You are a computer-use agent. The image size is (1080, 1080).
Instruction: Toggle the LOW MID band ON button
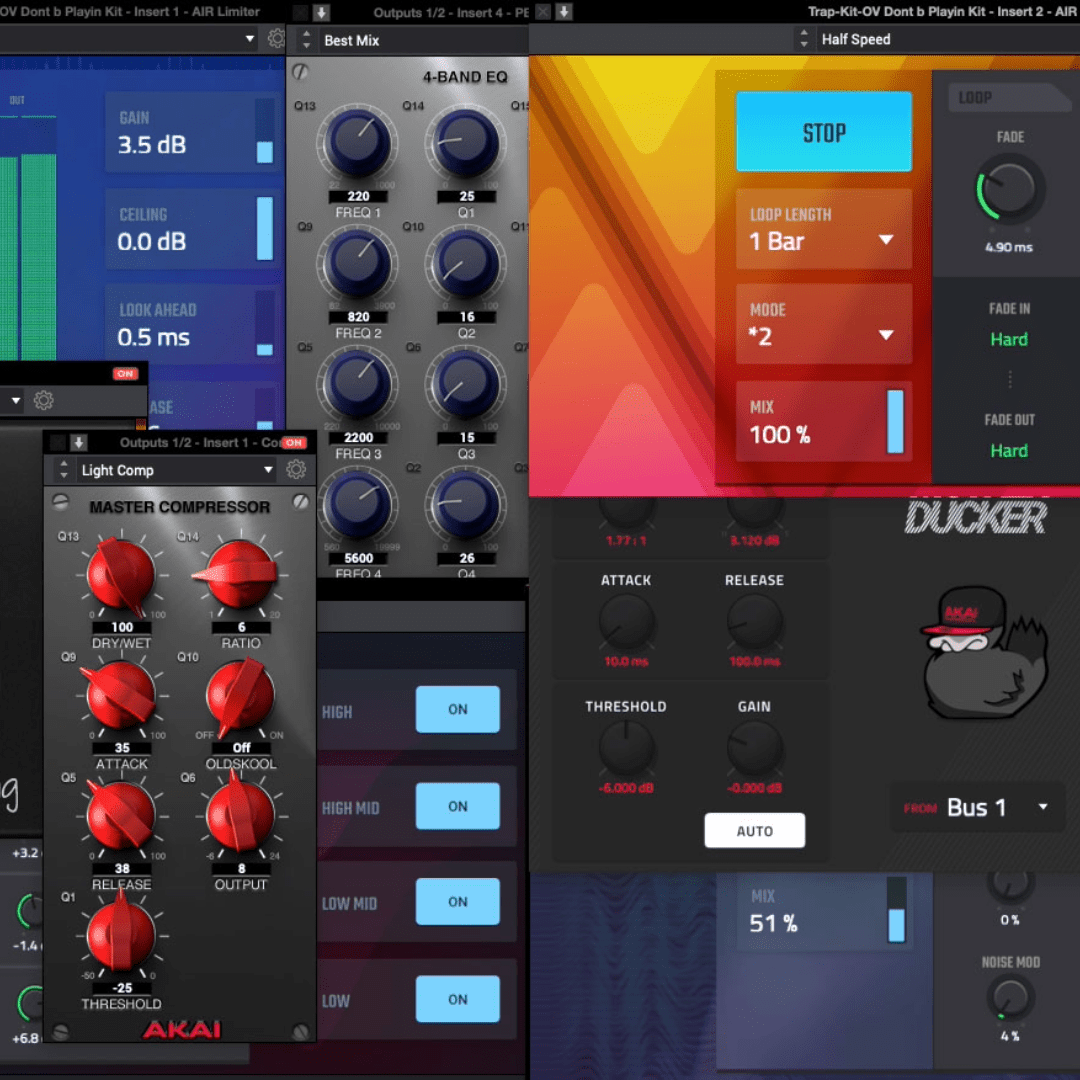pyautogui.click(x=457, y=902)
